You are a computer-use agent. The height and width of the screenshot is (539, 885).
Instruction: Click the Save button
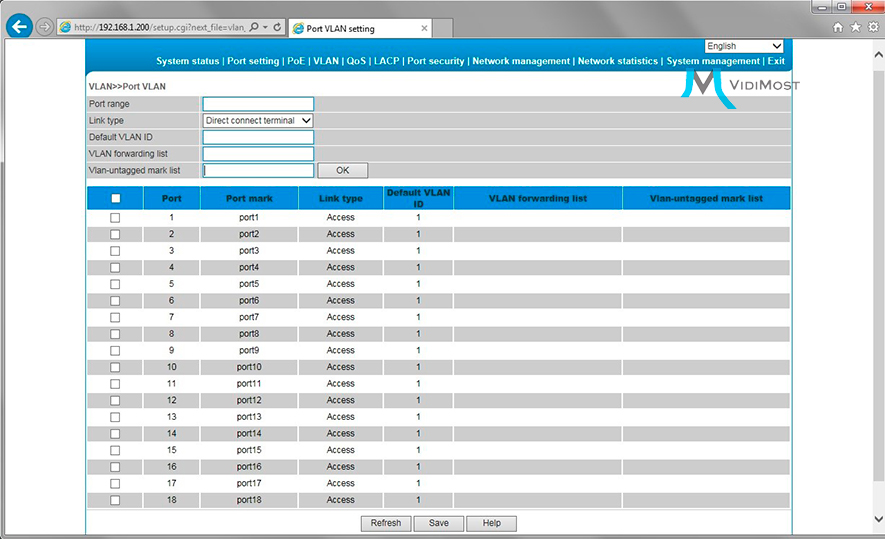pos(438,523)
